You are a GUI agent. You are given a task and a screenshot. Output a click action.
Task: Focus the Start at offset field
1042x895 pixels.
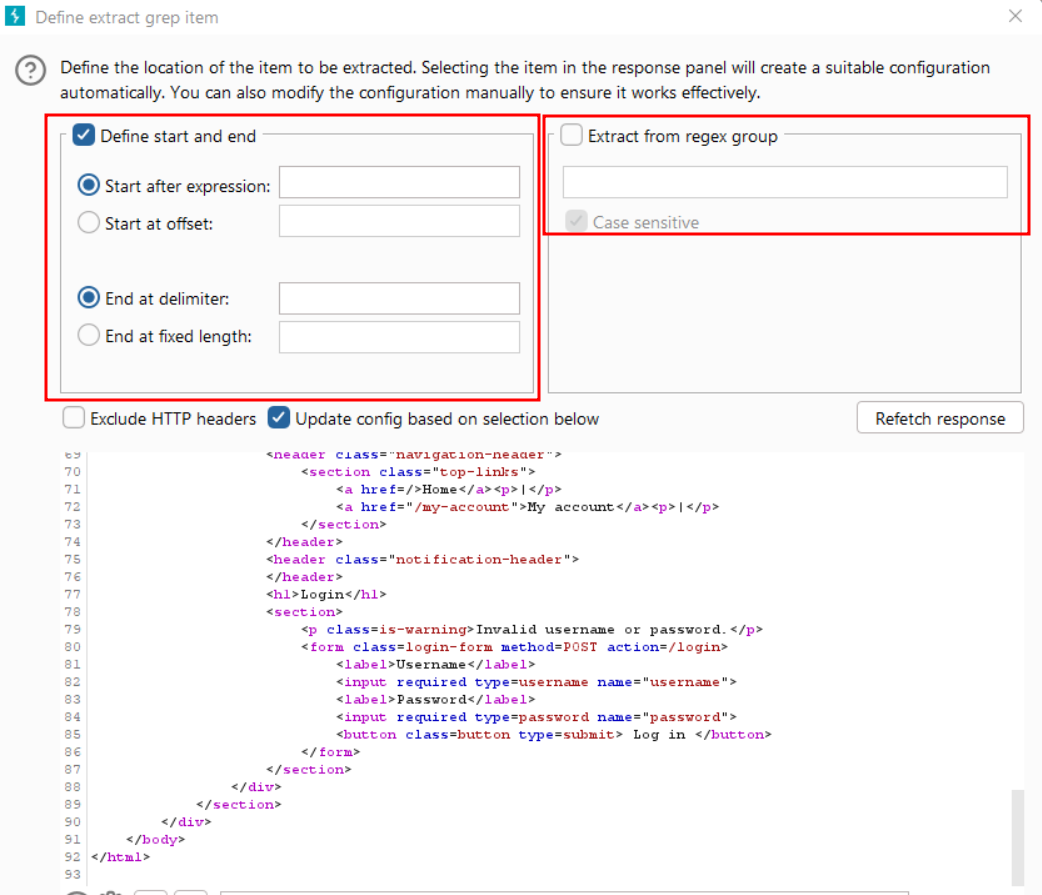399,221
